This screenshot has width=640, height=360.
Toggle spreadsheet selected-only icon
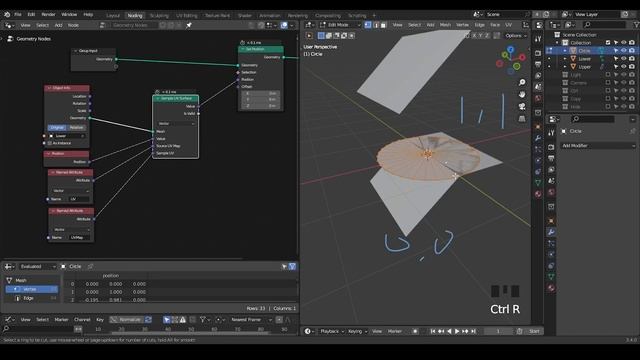point(284,267)
